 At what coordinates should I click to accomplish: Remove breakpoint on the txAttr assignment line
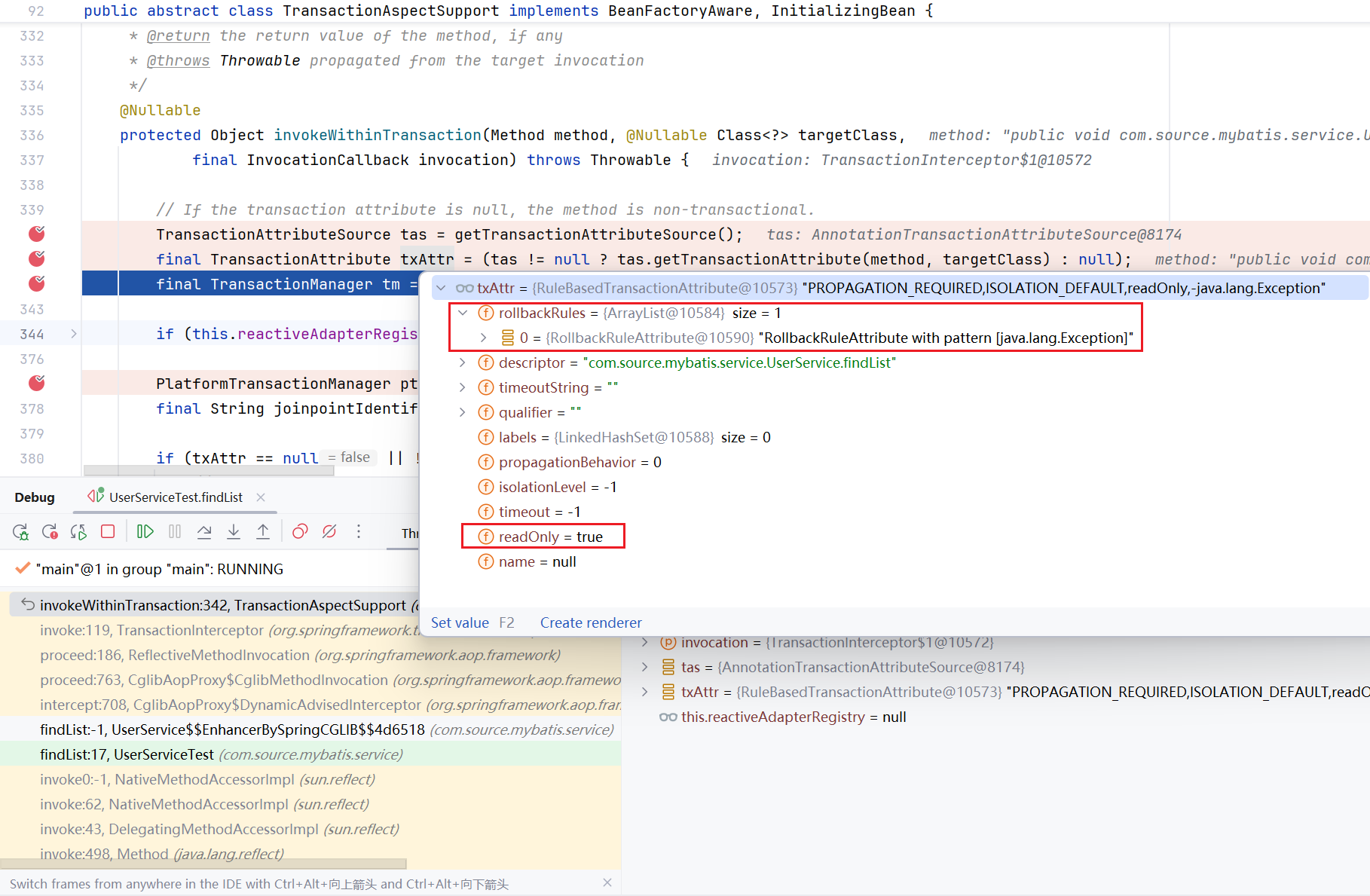pos(36,258)
